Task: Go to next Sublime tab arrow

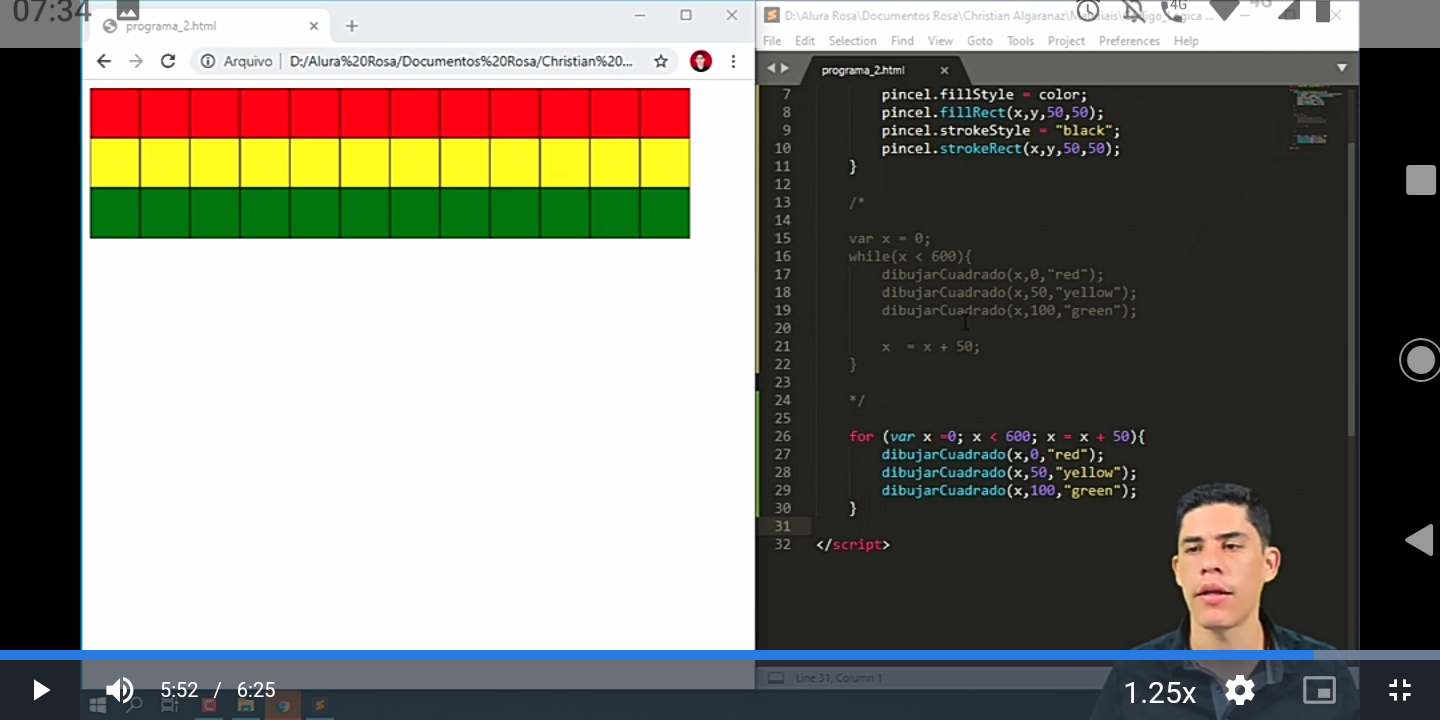Action: [785, 69]
